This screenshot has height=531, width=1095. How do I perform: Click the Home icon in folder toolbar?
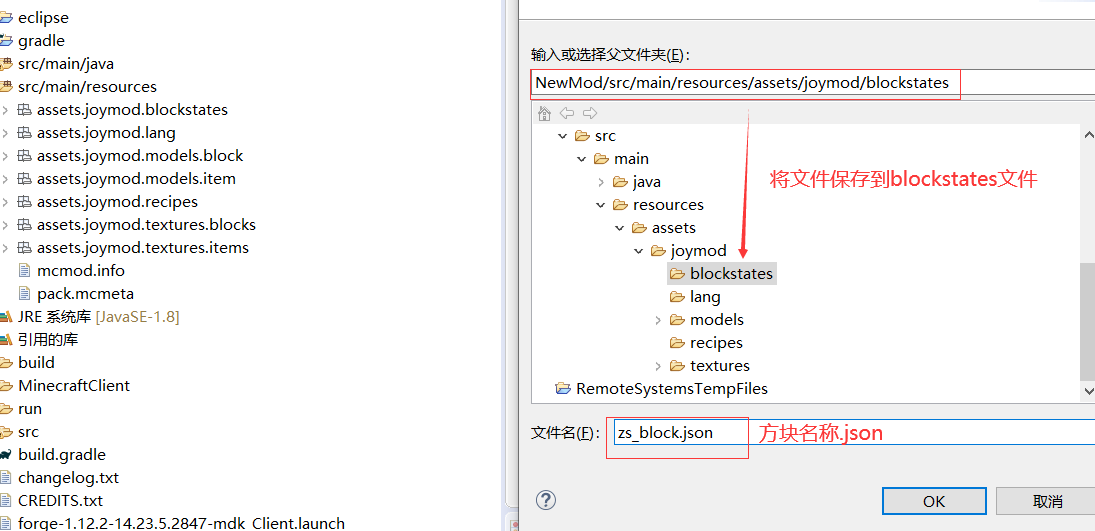pyautogui.click(x=545, y=113)
